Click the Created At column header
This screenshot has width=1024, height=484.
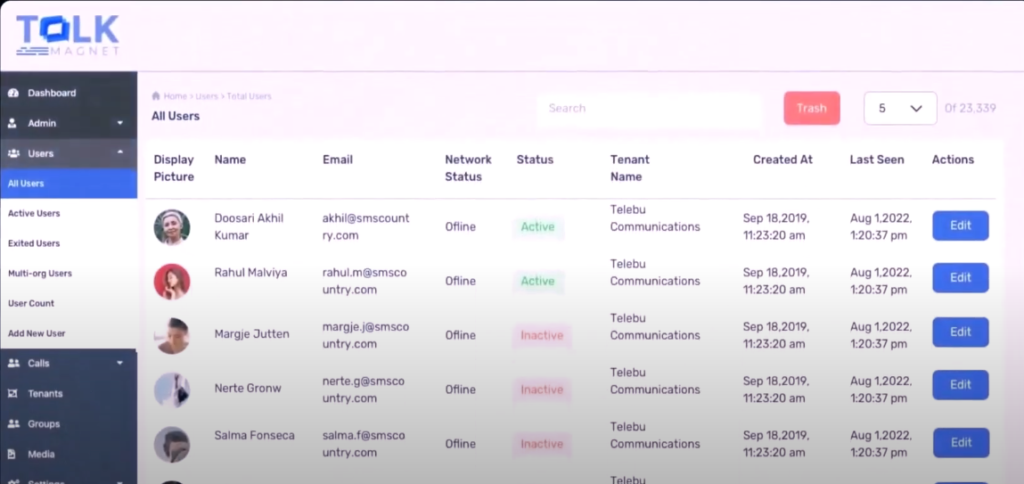click(782, 160)
